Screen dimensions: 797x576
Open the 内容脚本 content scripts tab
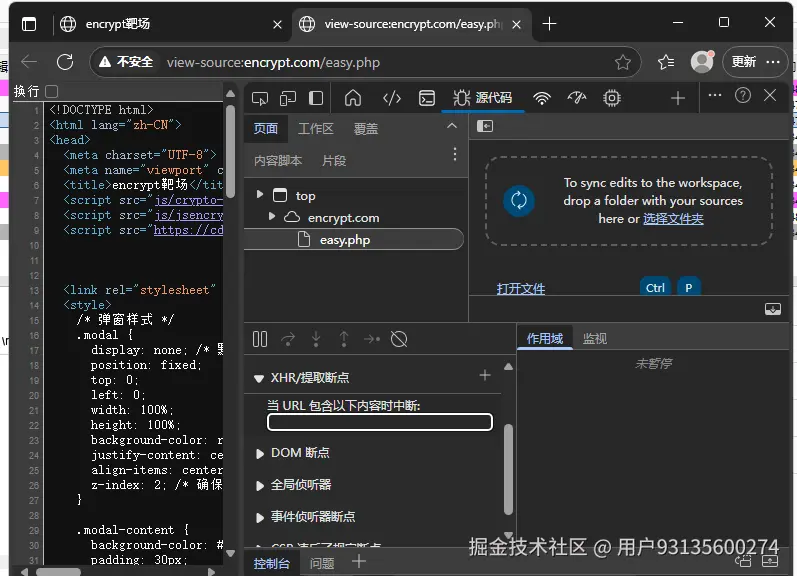click(x=278, y=161)
